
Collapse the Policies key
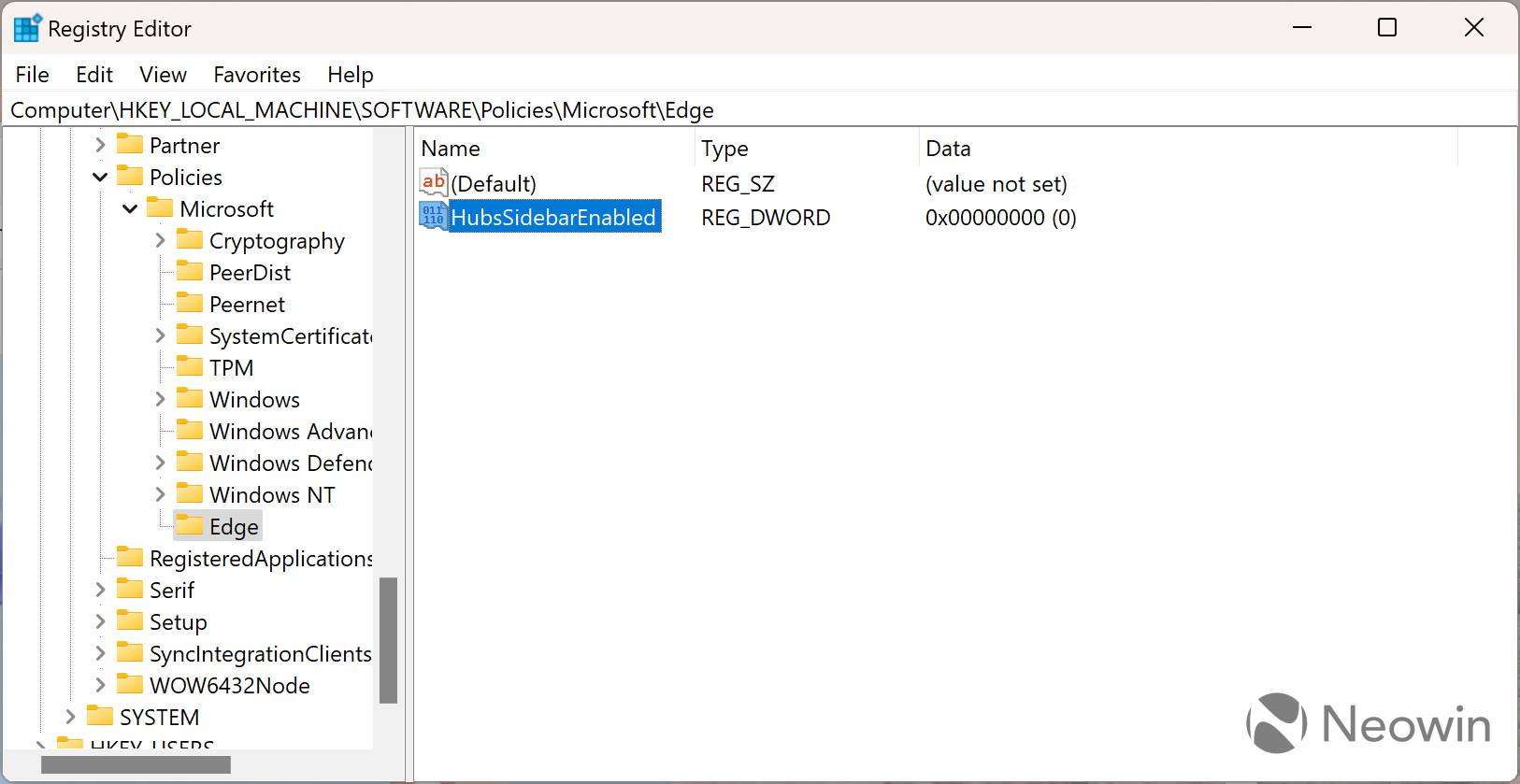100,177
